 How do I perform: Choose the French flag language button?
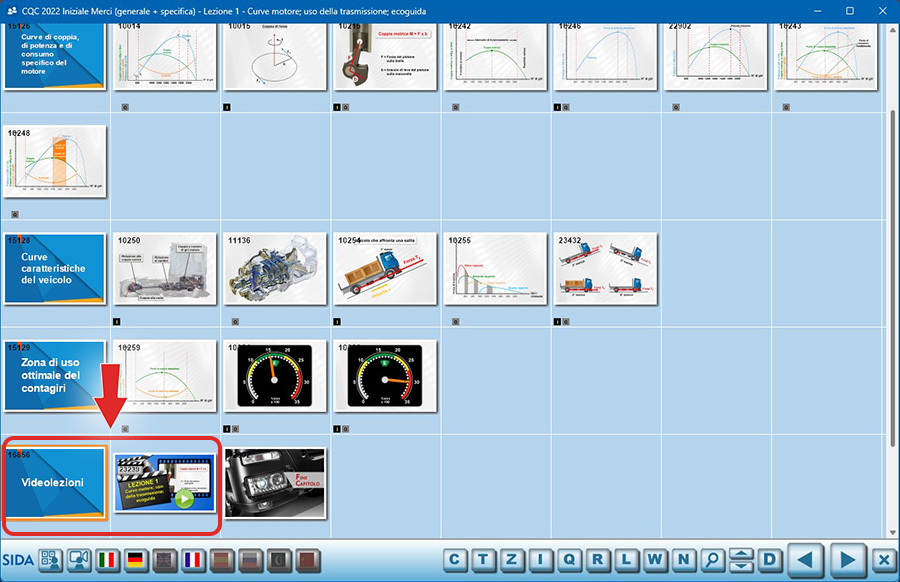click(192, 559)
